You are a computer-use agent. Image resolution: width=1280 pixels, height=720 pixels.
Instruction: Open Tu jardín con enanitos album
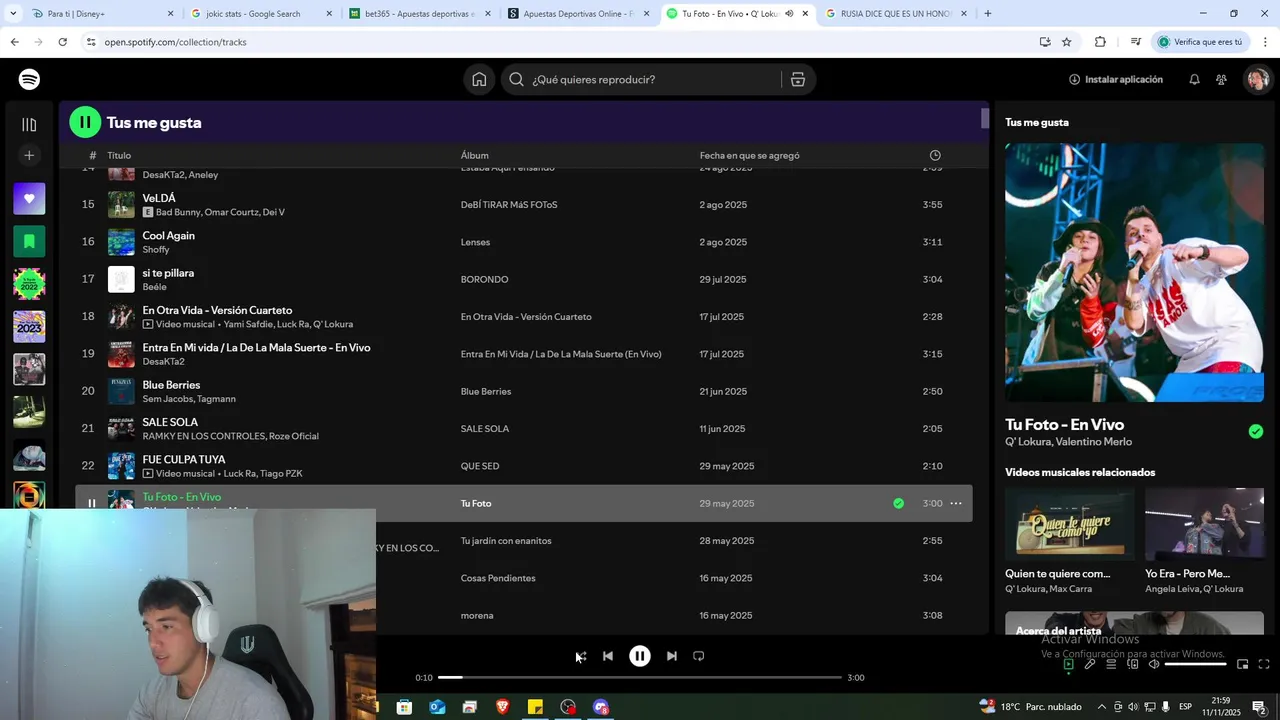506,541
